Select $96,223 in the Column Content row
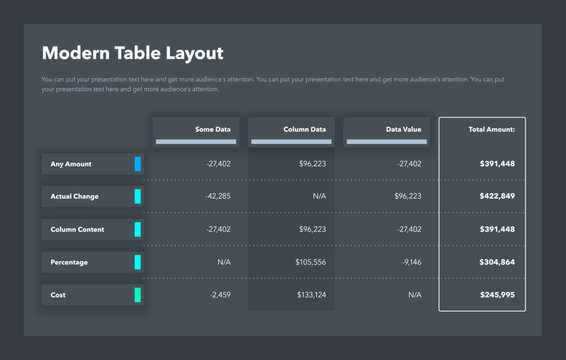566x360 pixels. tap(312, 229)
